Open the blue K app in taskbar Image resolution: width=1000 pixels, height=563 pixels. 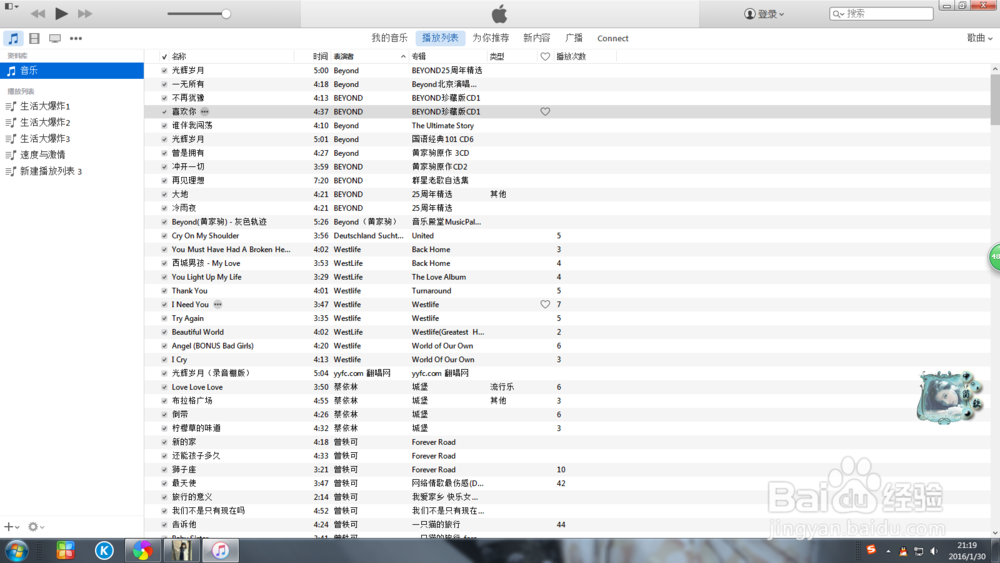(x=104, y=550)
